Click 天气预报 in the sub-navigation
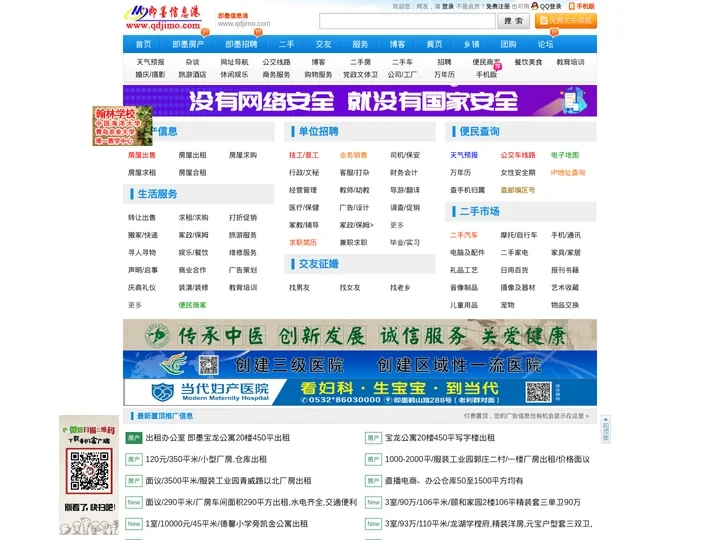Image resolution: width=720 pixels, height=540 pixels. coord(151,62)
